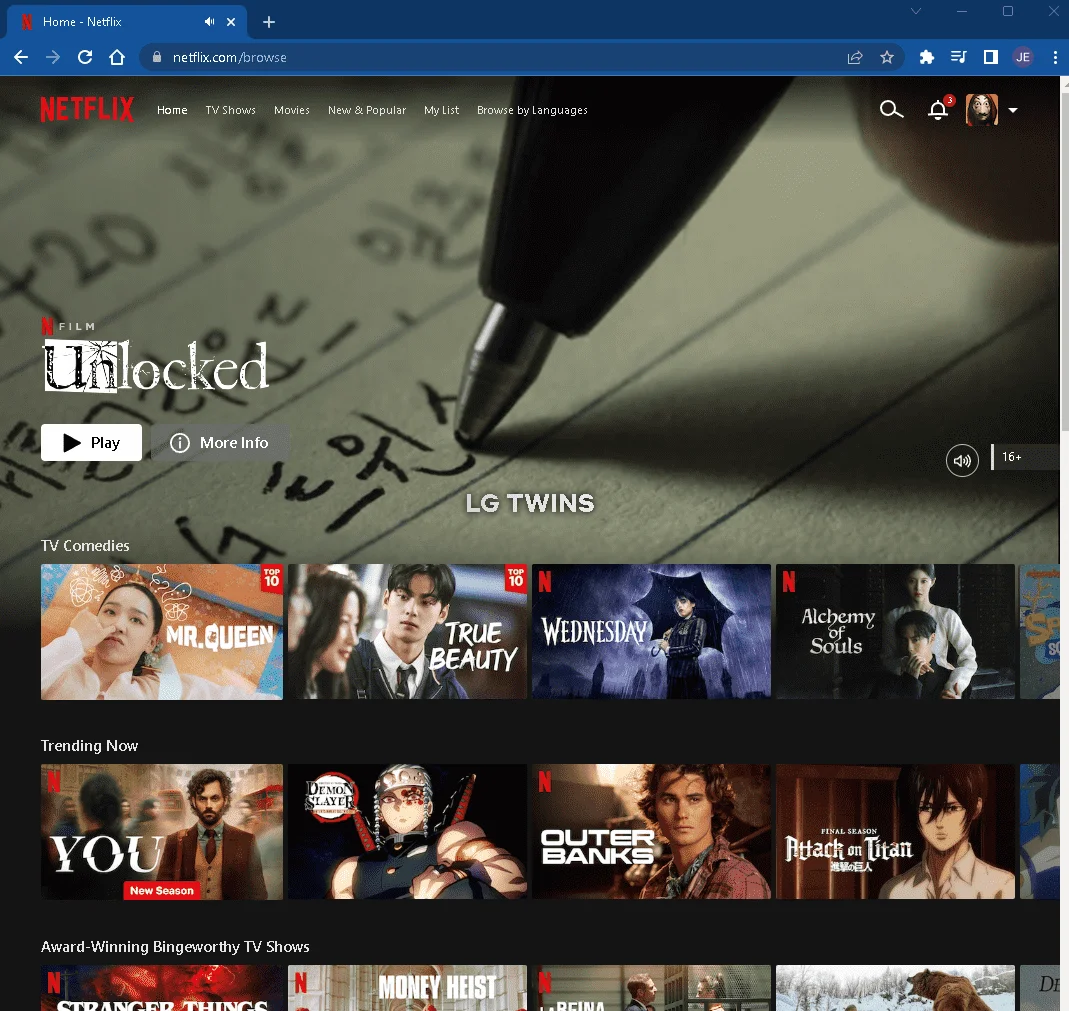The image size is (1069, 1011).
Task: Click the address bar URL
Action: click(x=230, y=57)
